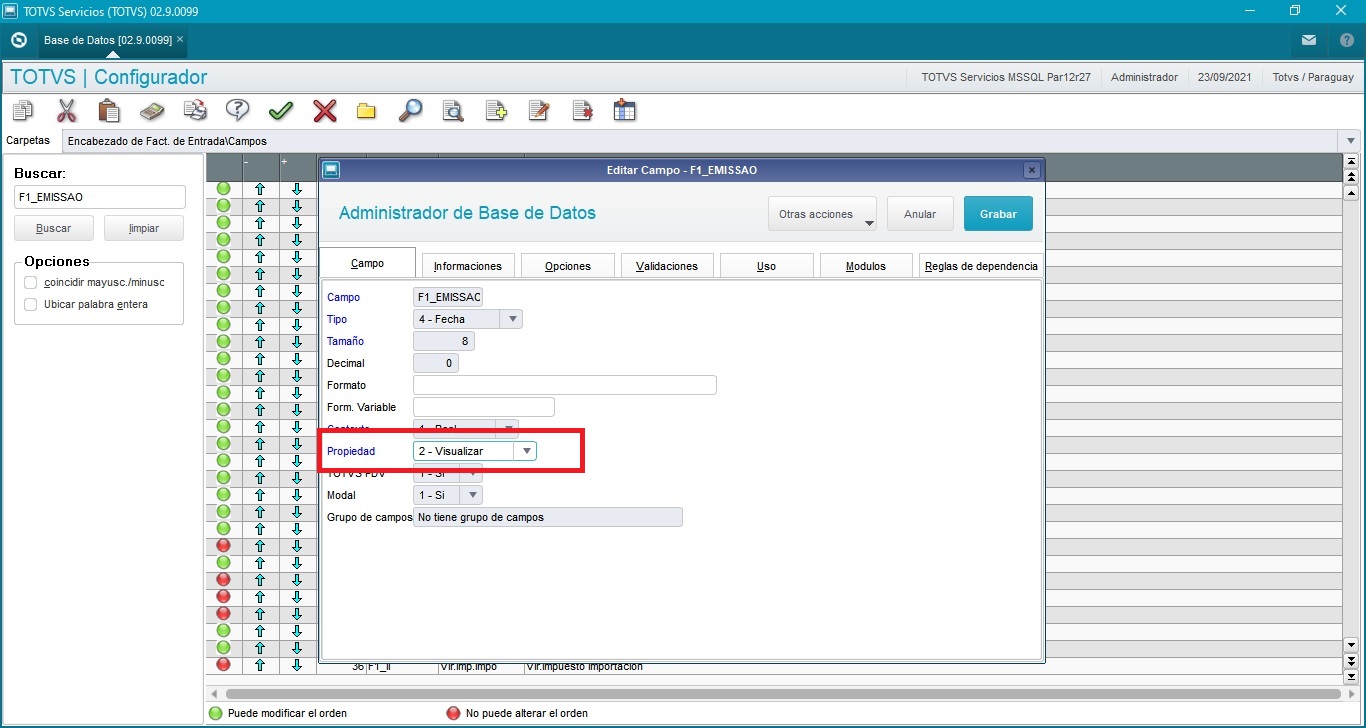Switch to the Validaciones tab
The width and height of the screenshot is (1366, 728).
tap(667, 266)
